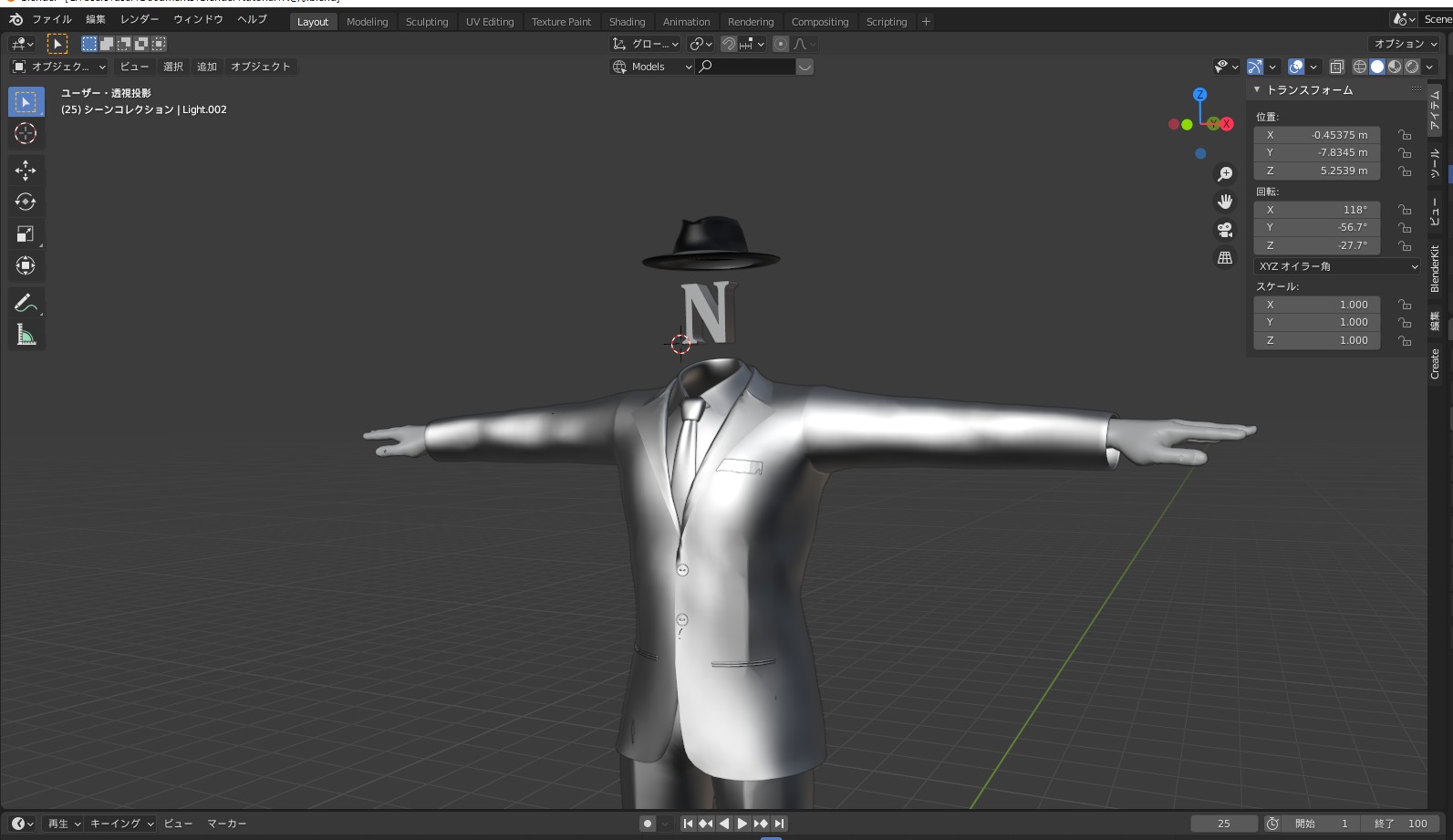The width and height of the screenshot is (1453, 840).
Task: Click the 開始 start frame field
Action: tap(1322, 824)
